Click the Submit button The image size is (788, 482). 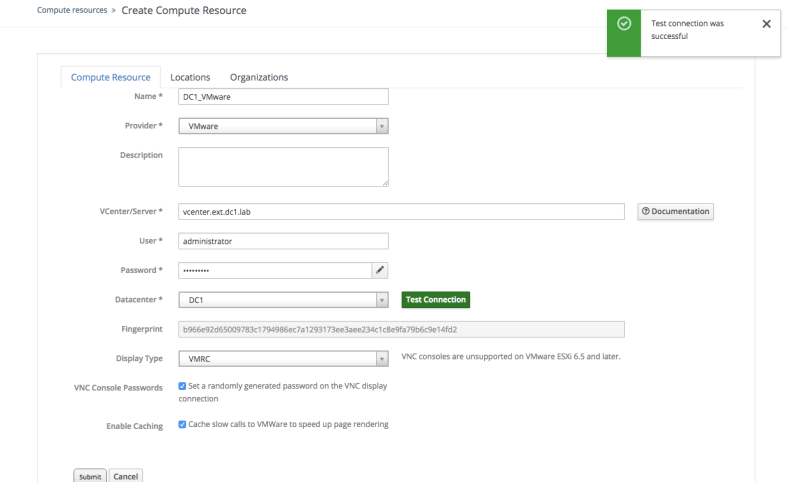tap(89, 476)
